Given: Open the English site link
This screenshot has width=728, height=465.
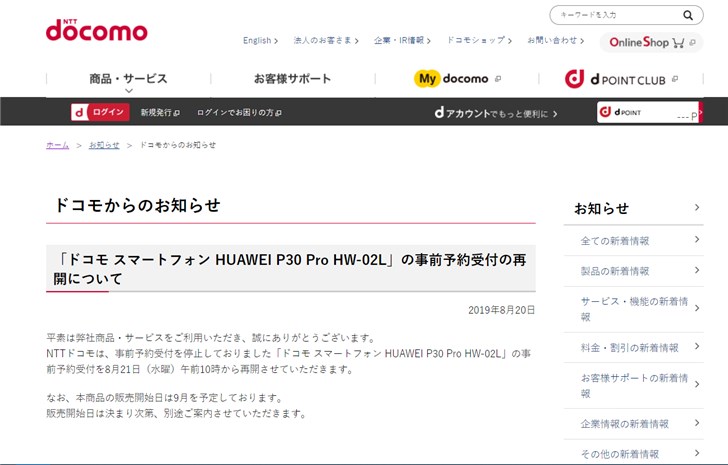Looking at the screenshot, I should pyautogui.click(x=260, y=40).
